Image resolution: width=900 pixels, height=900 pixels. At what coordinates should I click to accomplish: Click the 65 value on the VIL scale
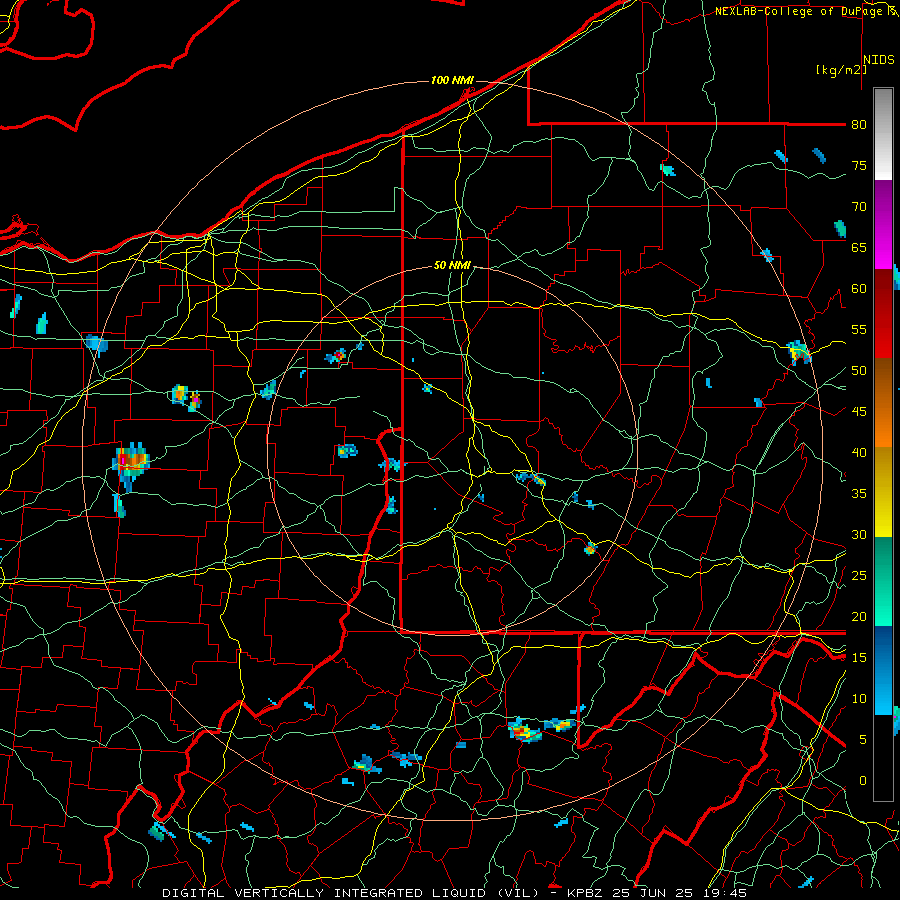[859, 247]
